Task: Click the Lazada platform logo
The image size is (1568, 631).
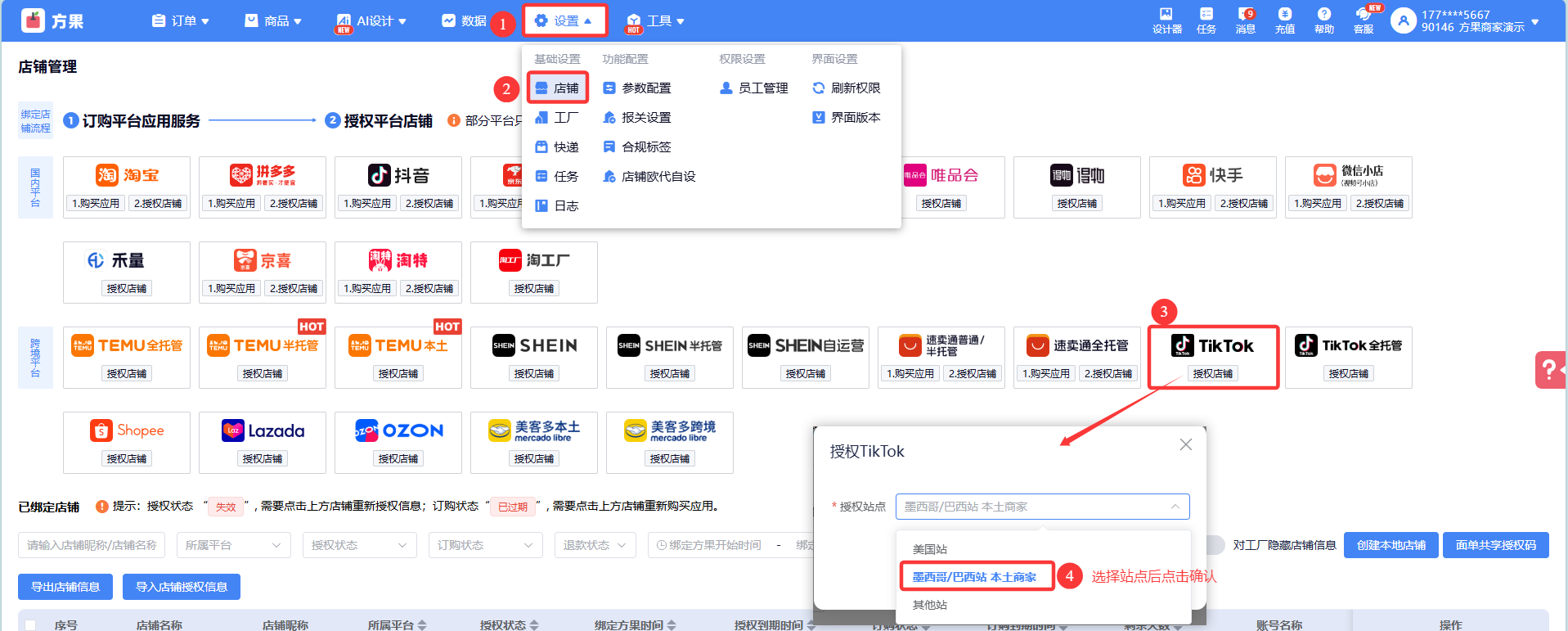Action: coord(263,430)
